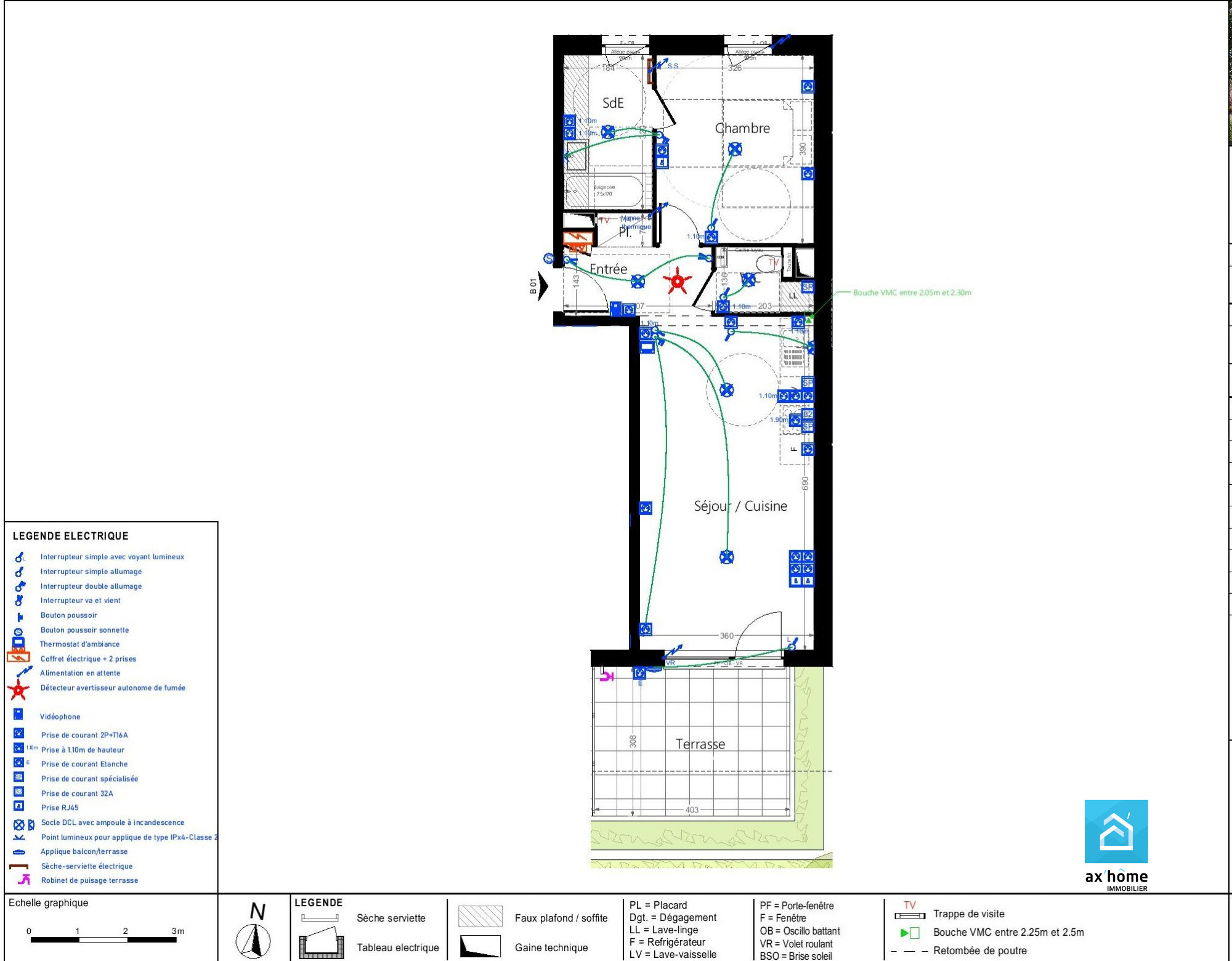Click the graphic scale bar
The image size is (1232, 961).
coord(103,939)
